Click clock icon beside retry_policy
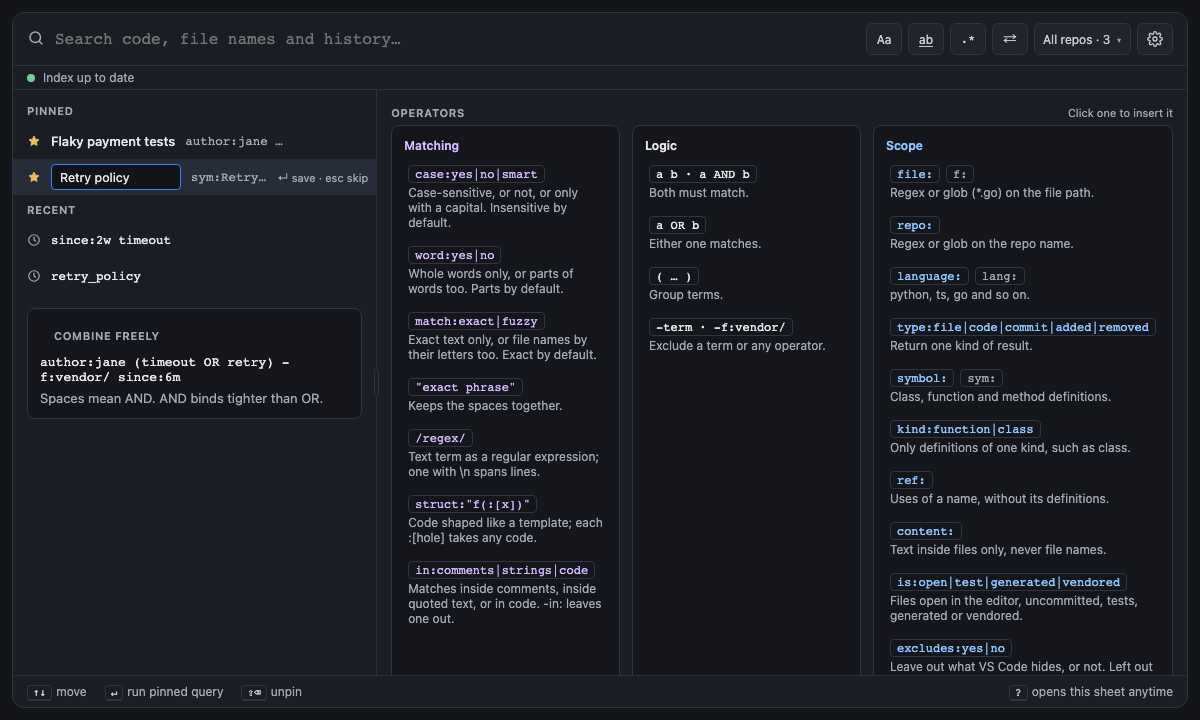 point(34,276)
